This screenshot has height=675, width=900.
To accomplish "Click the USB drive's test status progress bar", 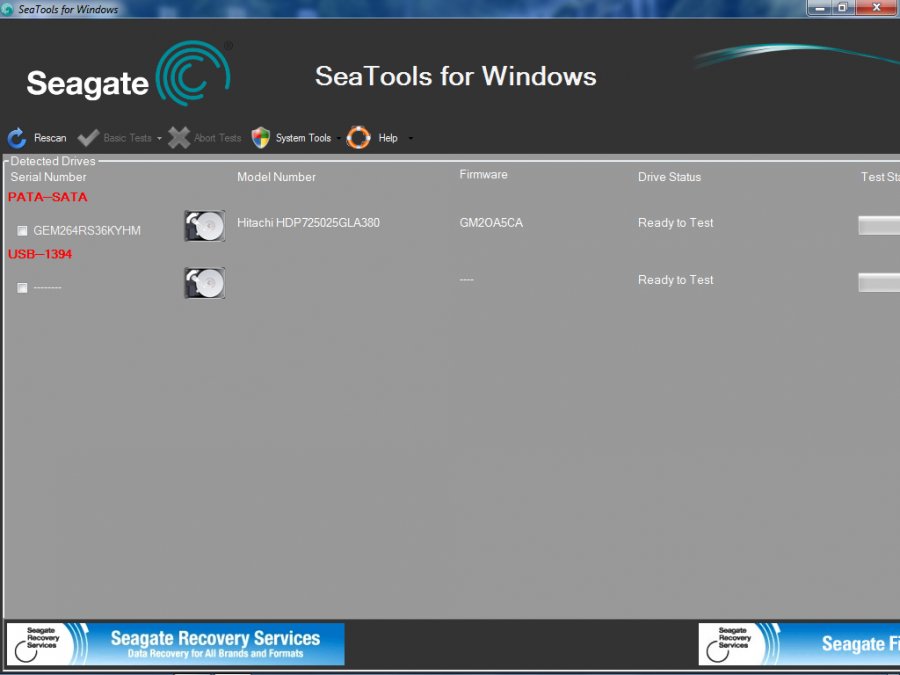I will [x=879, y=282].
